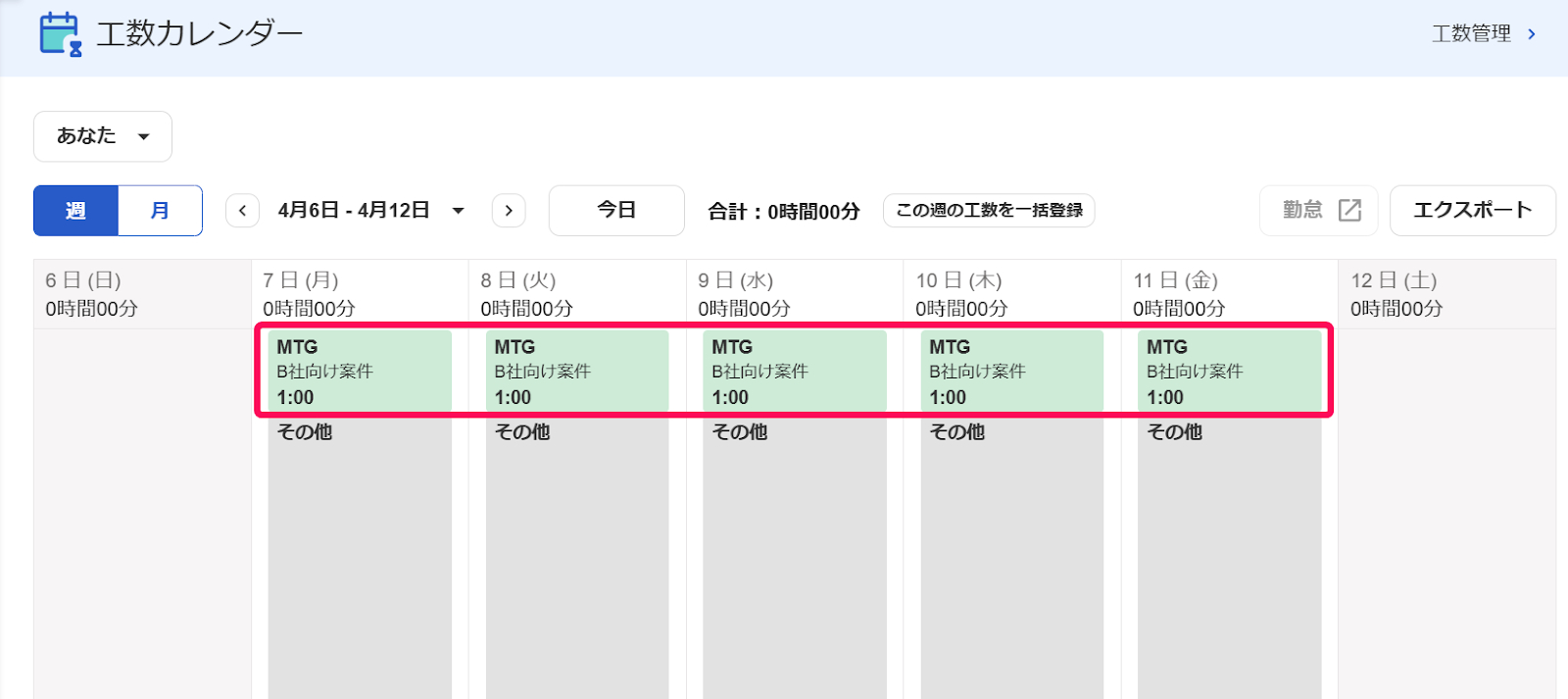This screenshot has height=699, width=1568.
Task: Click the その他 block on 11日(金)
Action: (x=1230, y=559)
